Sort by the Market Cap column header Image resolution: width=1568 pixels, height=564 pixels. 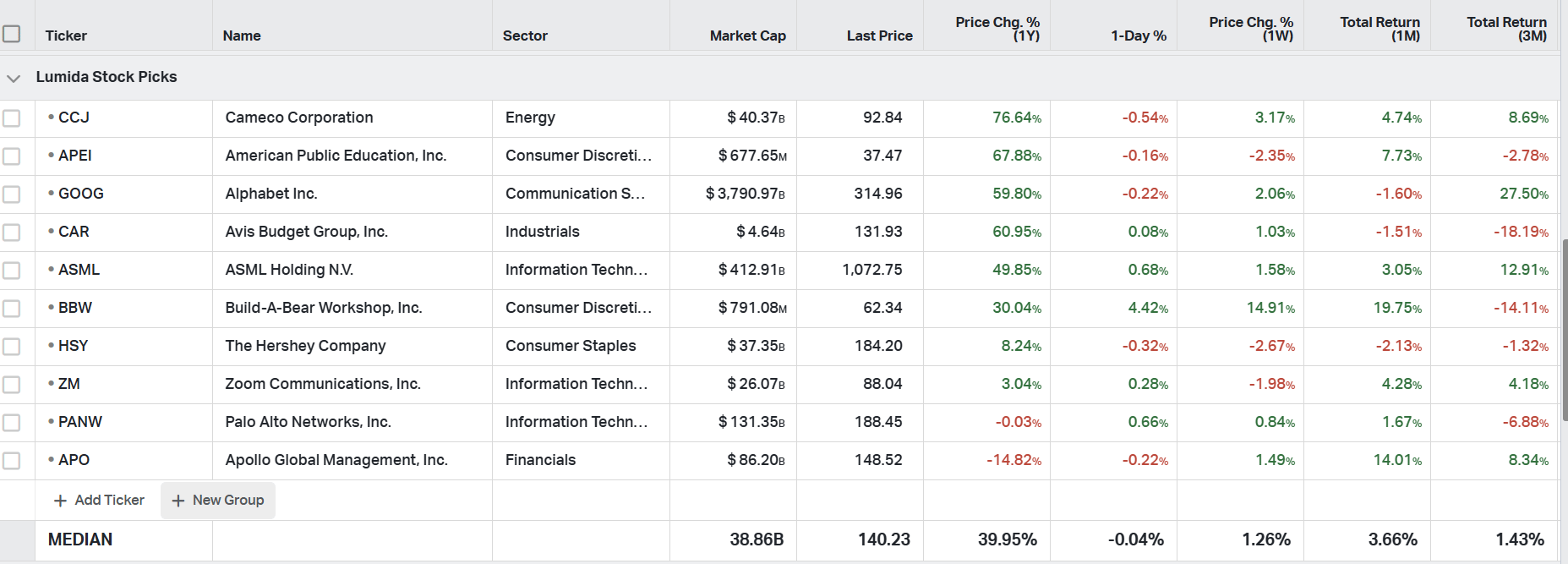[x=747, y=36]
